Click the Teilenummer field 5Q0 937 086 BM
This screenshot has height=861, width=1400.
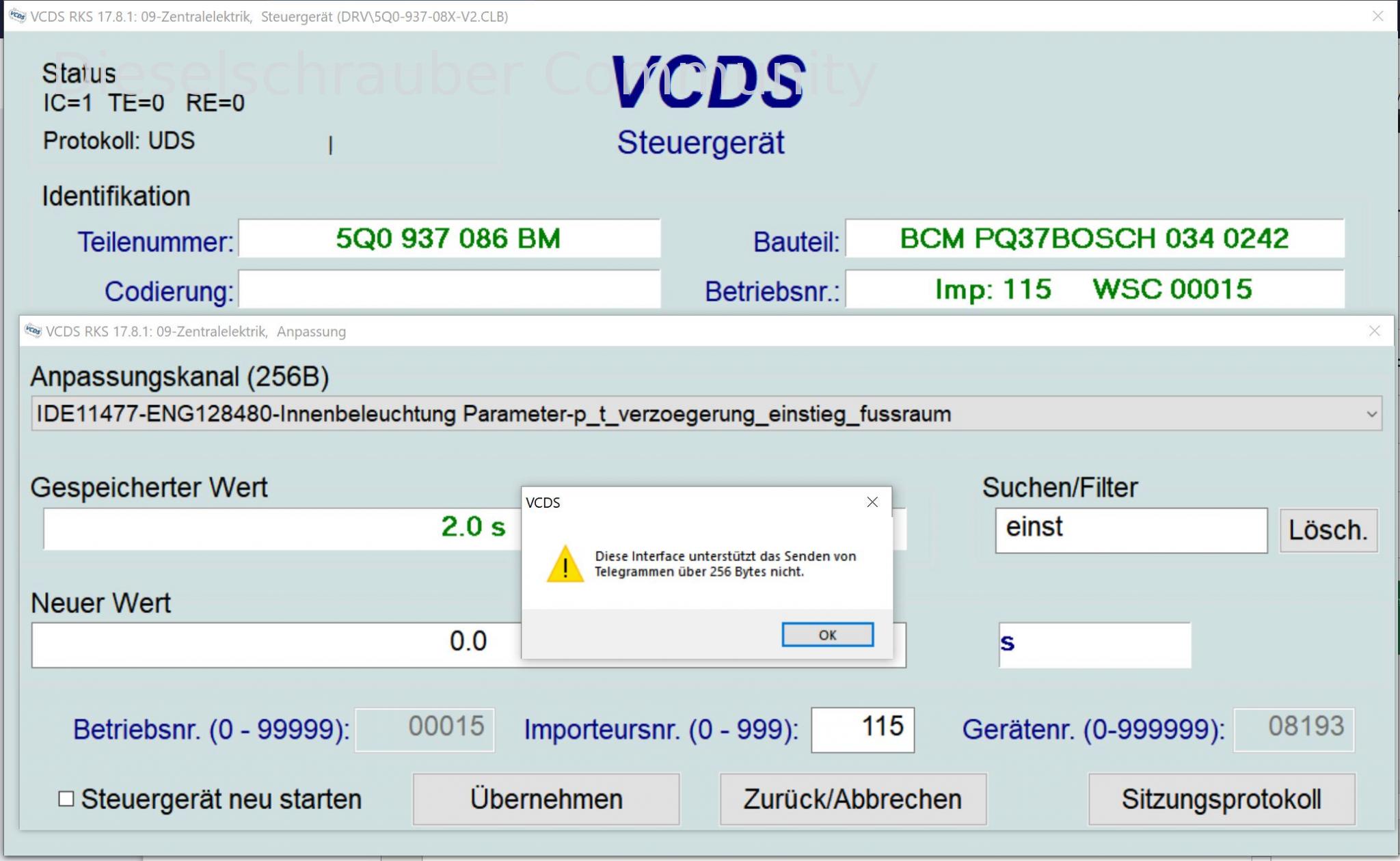pos(449,238)
